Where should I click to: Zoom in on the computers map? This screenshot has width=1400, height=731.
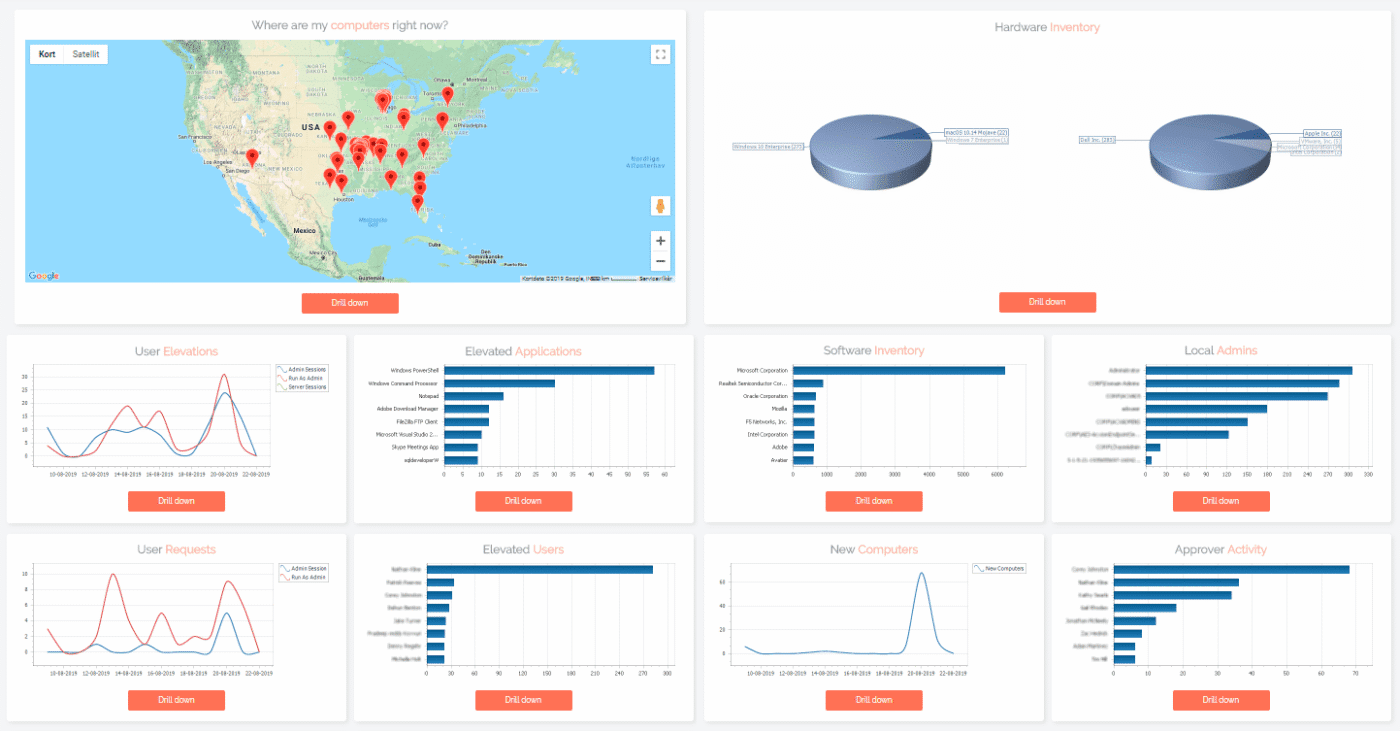(x=660, y=241)
